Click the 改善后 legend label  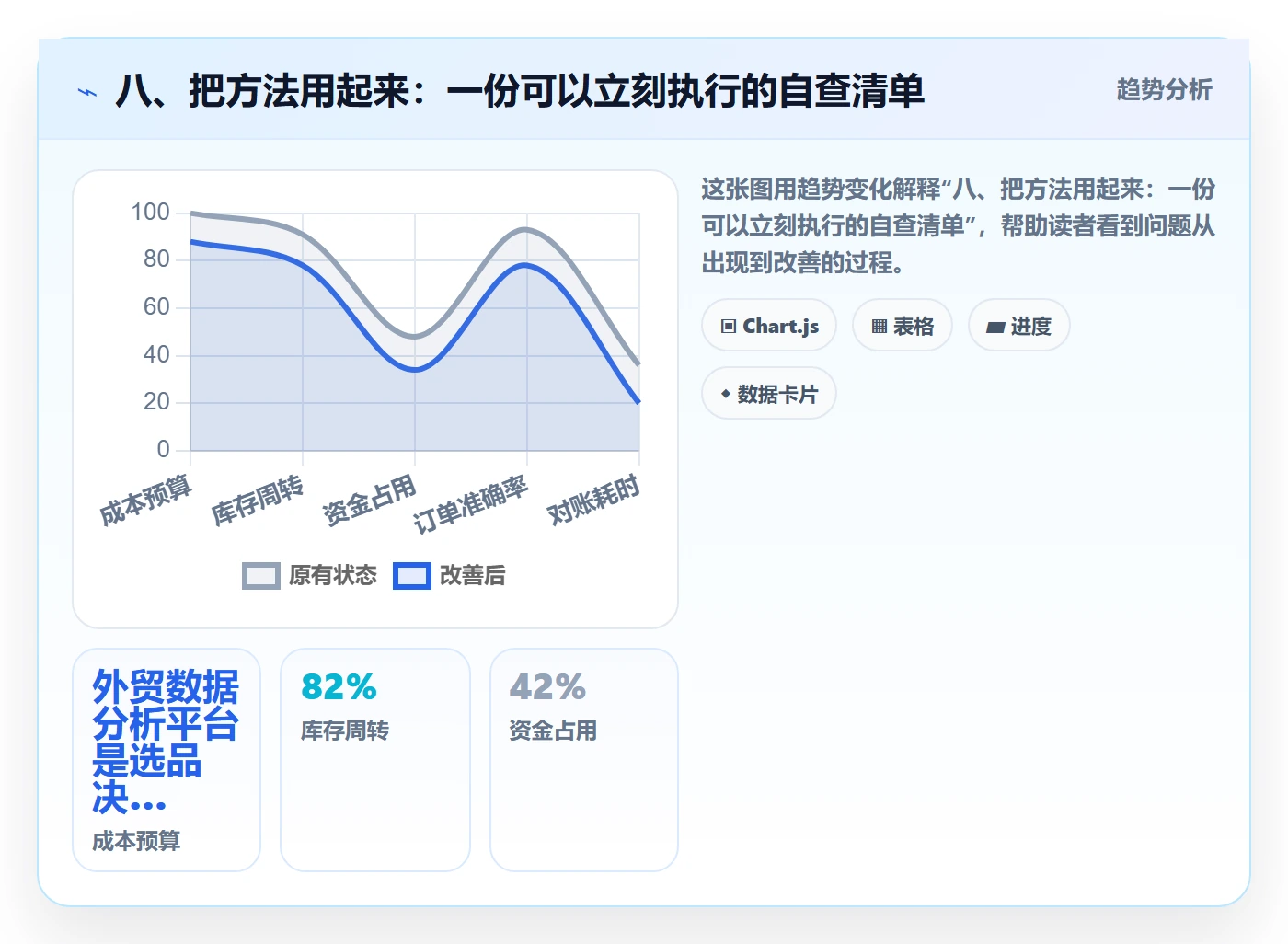[473, 576]
